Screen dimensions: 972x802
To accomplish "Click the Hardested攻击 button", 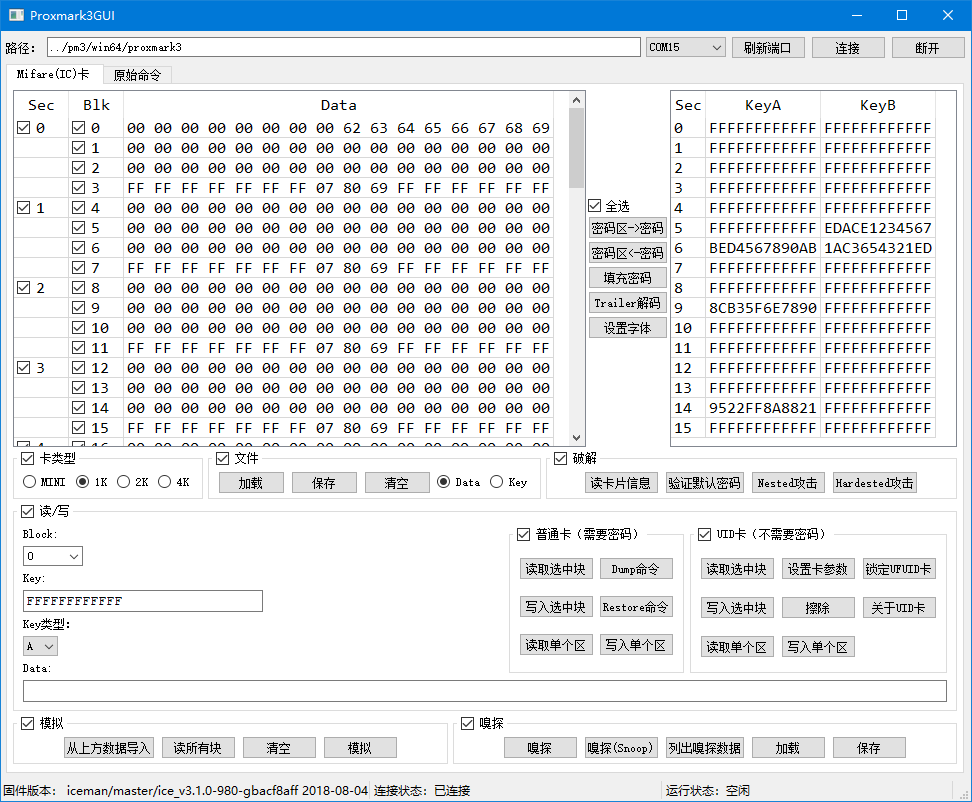I will (x=874, y=483).
